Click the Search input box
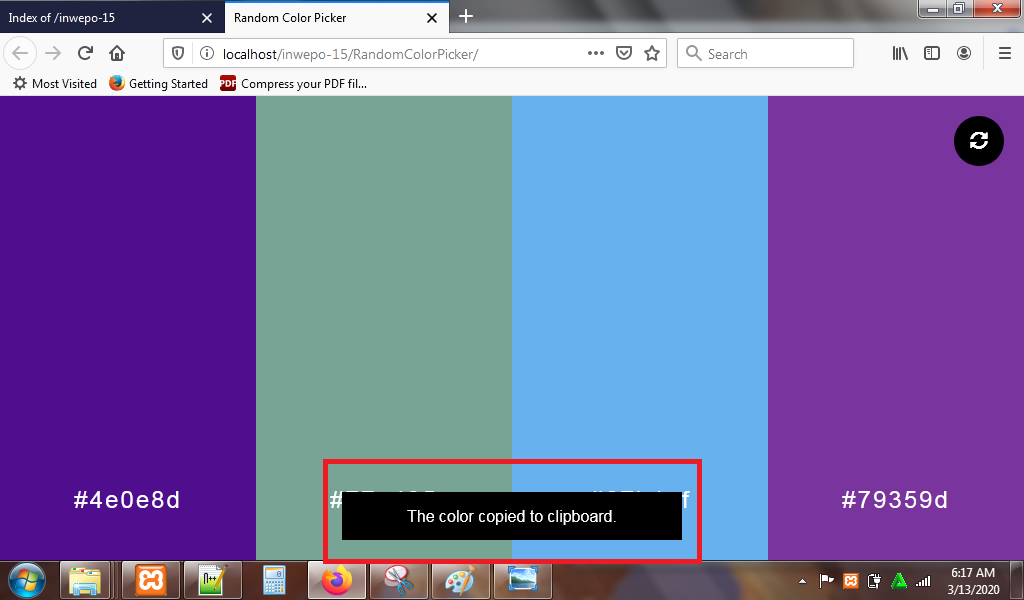 pos(765,54)
